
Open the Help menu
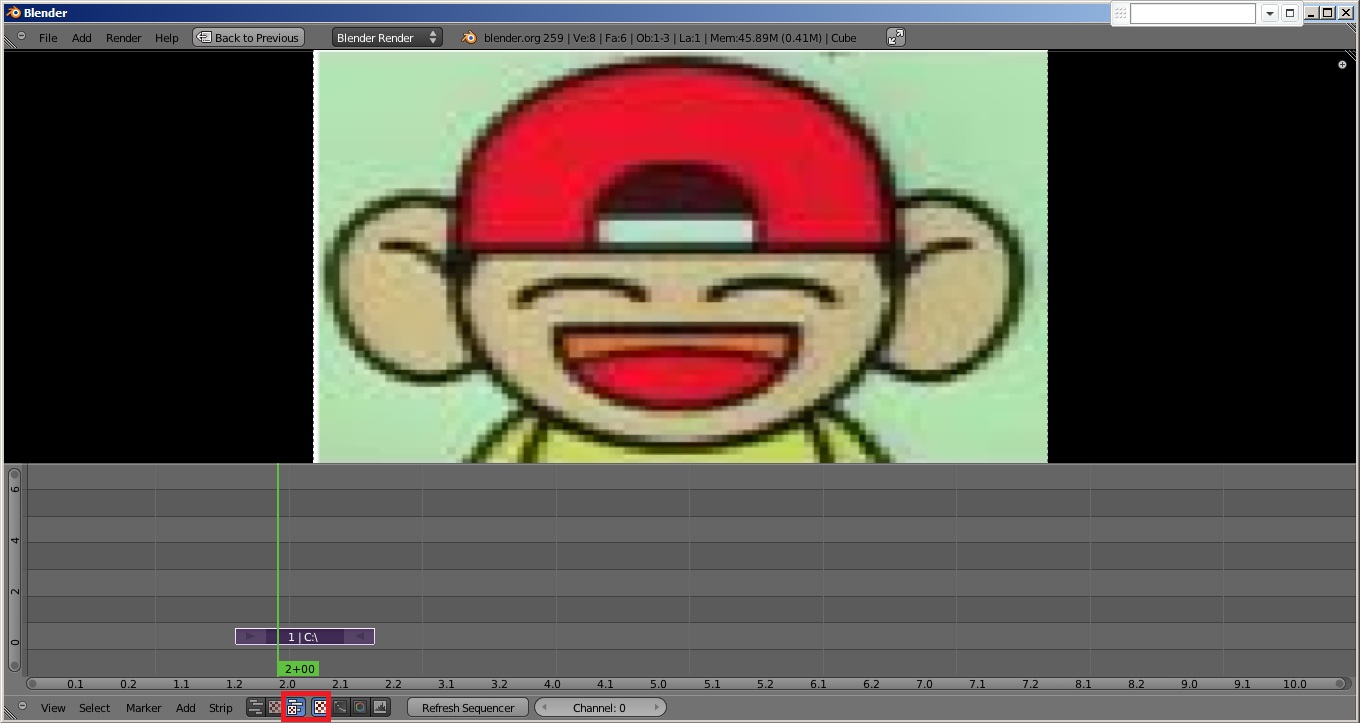coord(167,38)
